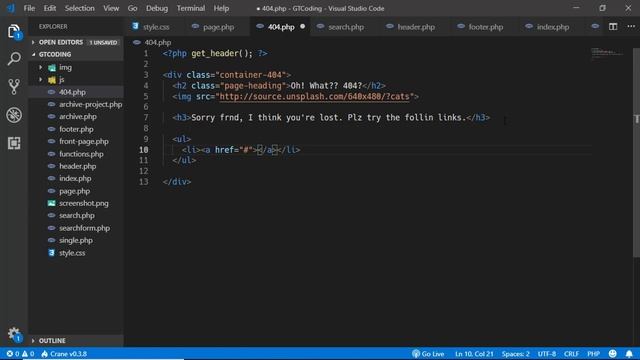Click the VS Code logo icon

tap(11, 8)
